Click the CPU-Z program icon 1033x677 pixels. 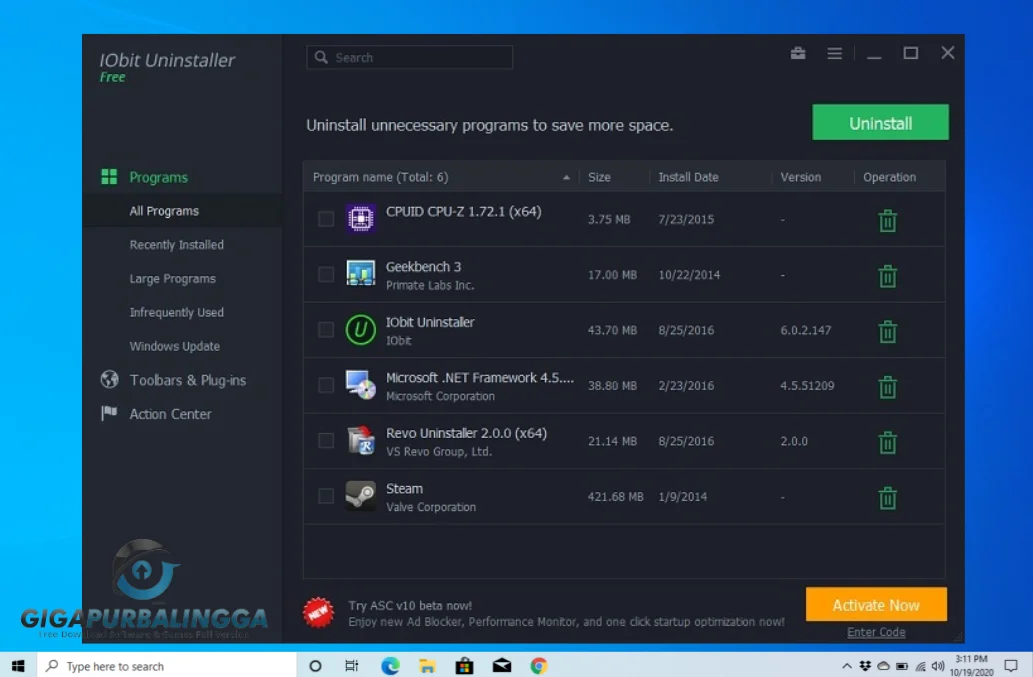coord(360,219)
